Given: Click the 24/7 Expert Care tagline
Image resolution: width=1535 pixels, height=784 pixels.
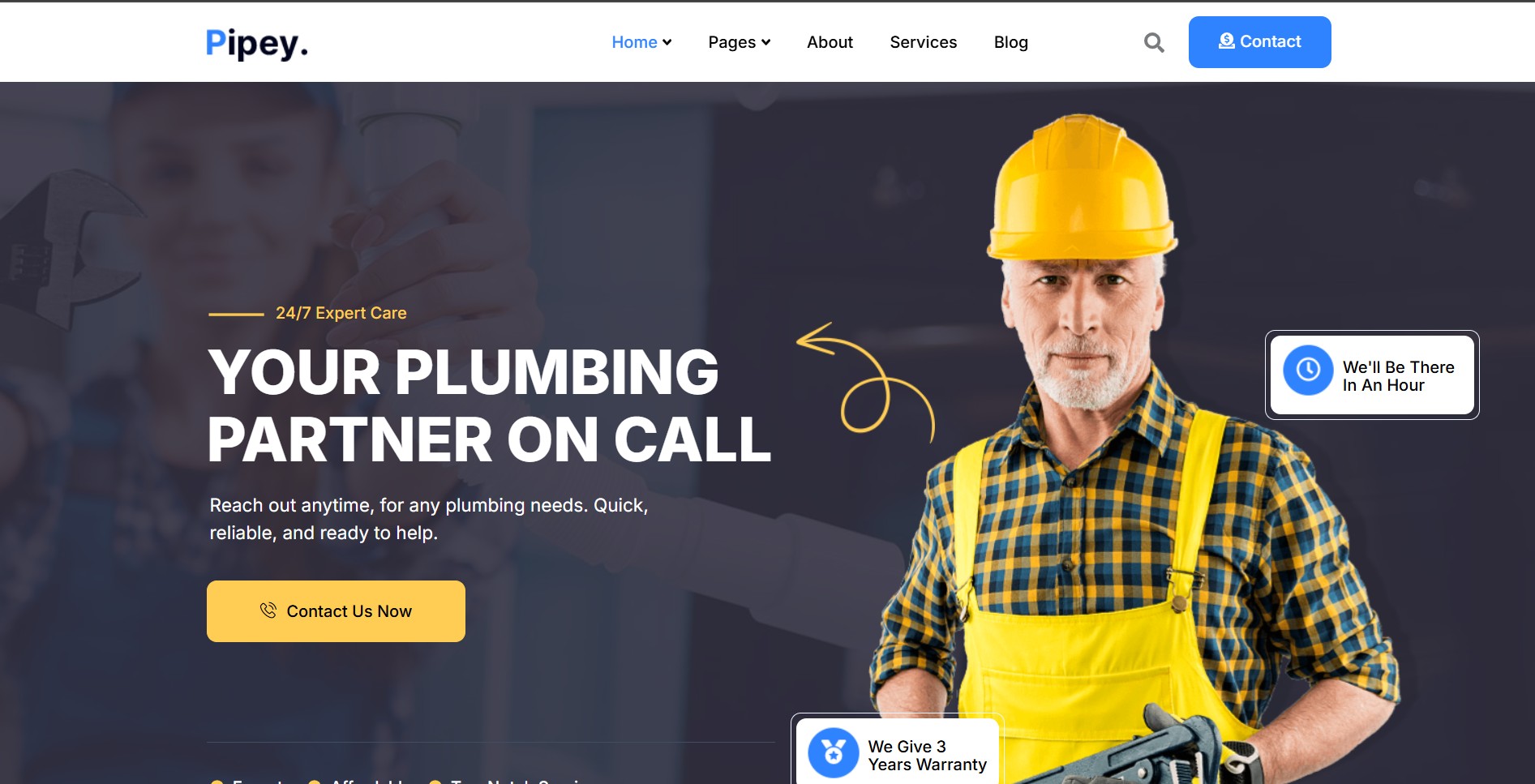Looking at the screenshot, I should (341, 313).
